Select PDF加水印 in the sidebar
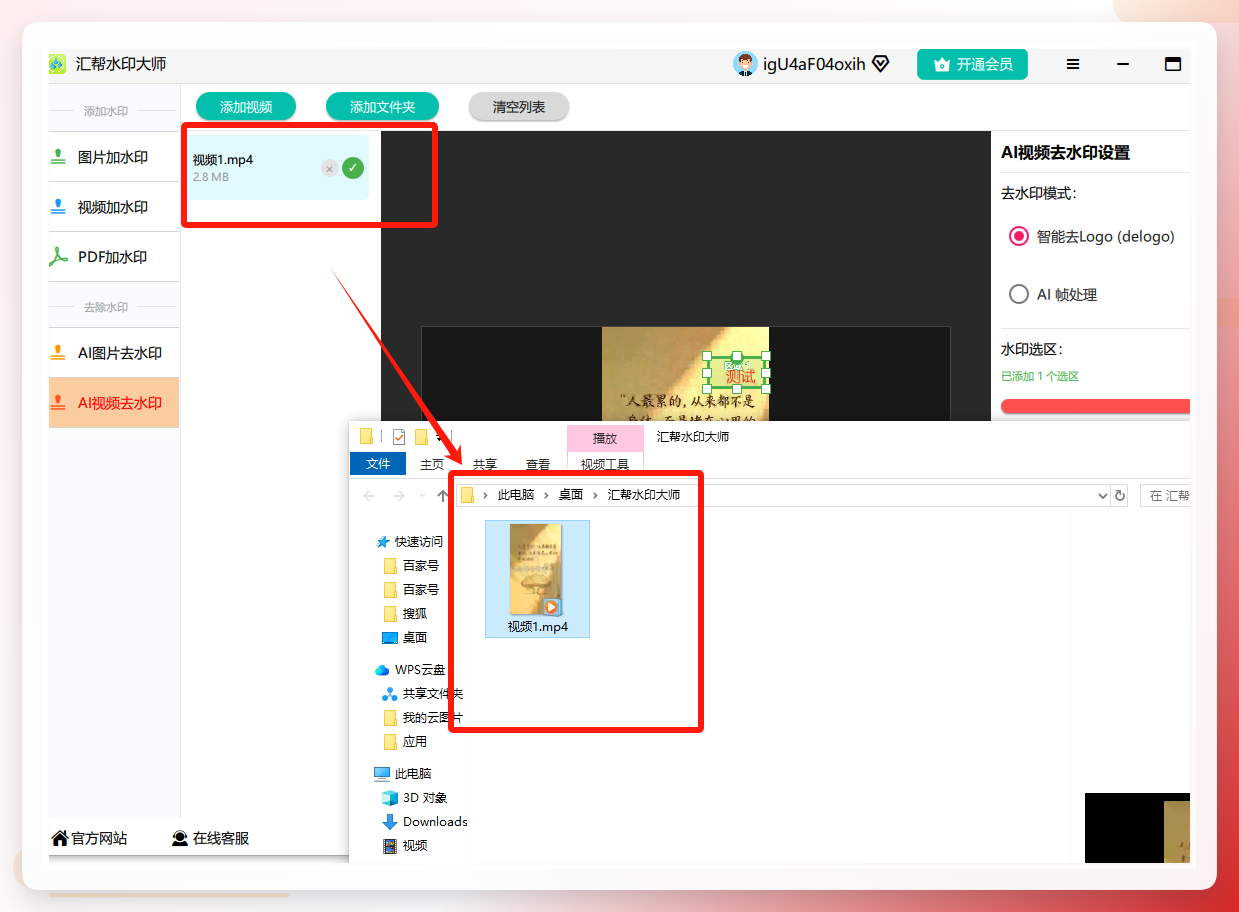Screen dimensions: 1239x912 click(114, 257)
